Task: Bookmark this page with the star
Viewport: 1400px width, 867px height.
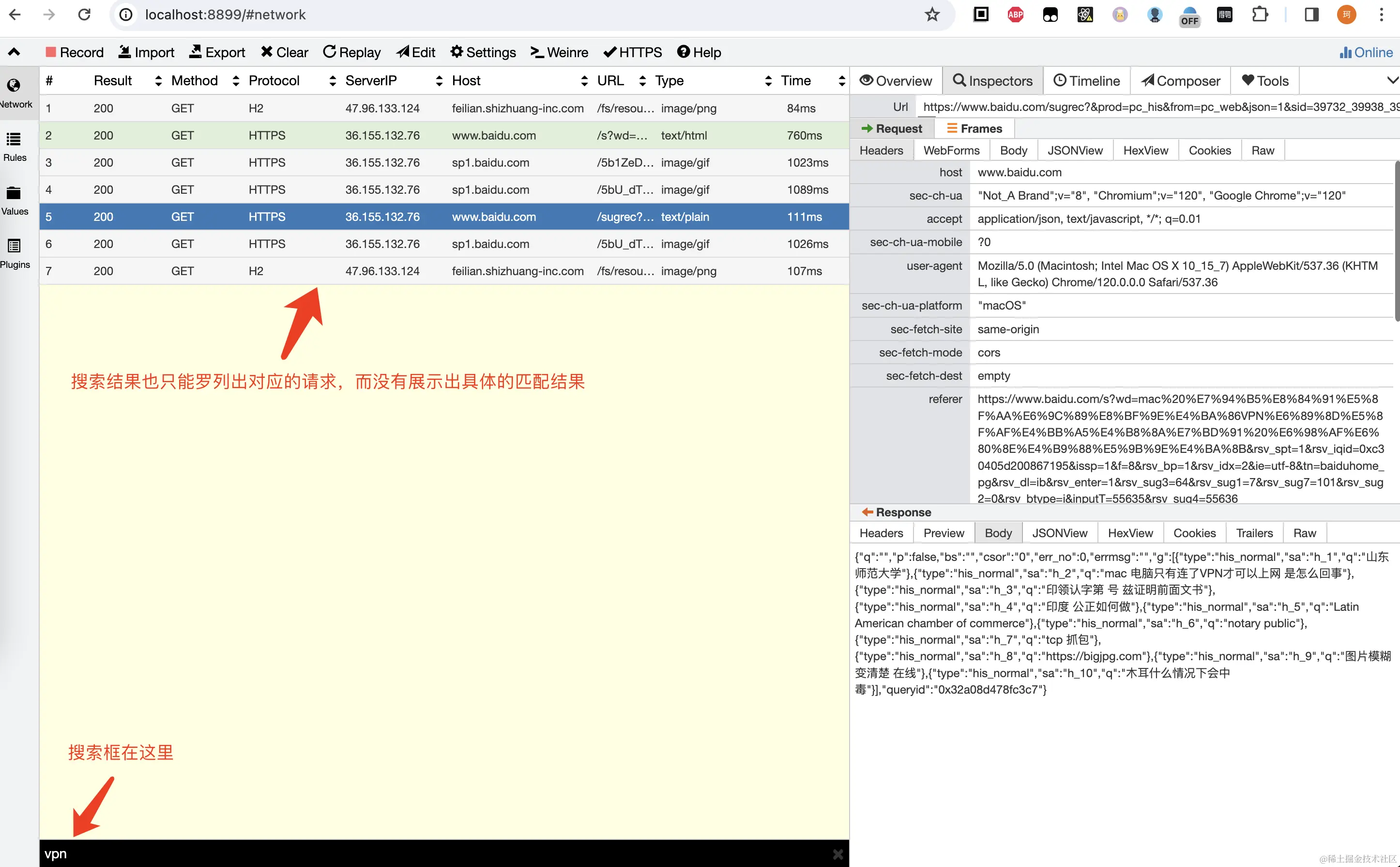Action: [x=932, y=15]
